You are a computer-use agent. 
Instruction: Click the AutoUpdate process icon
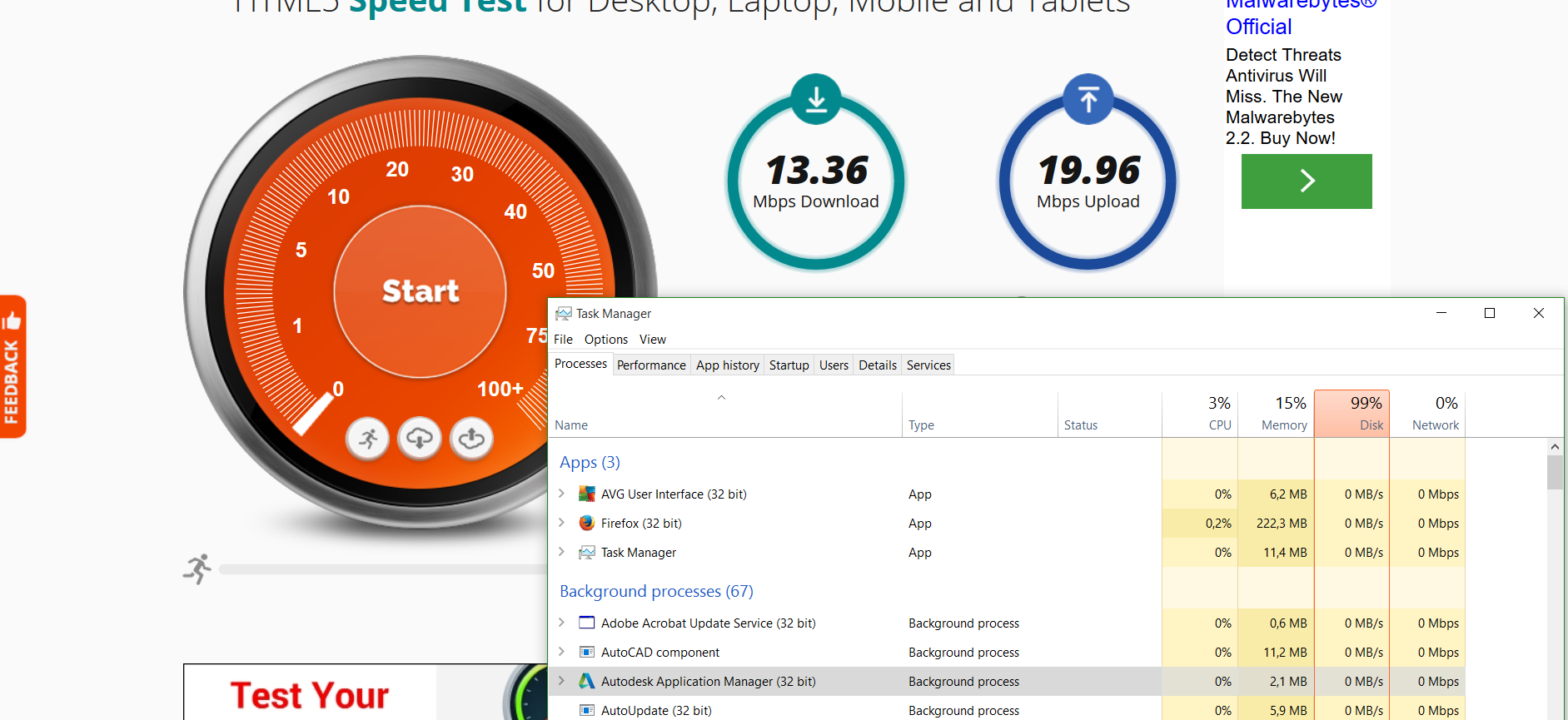587,710
